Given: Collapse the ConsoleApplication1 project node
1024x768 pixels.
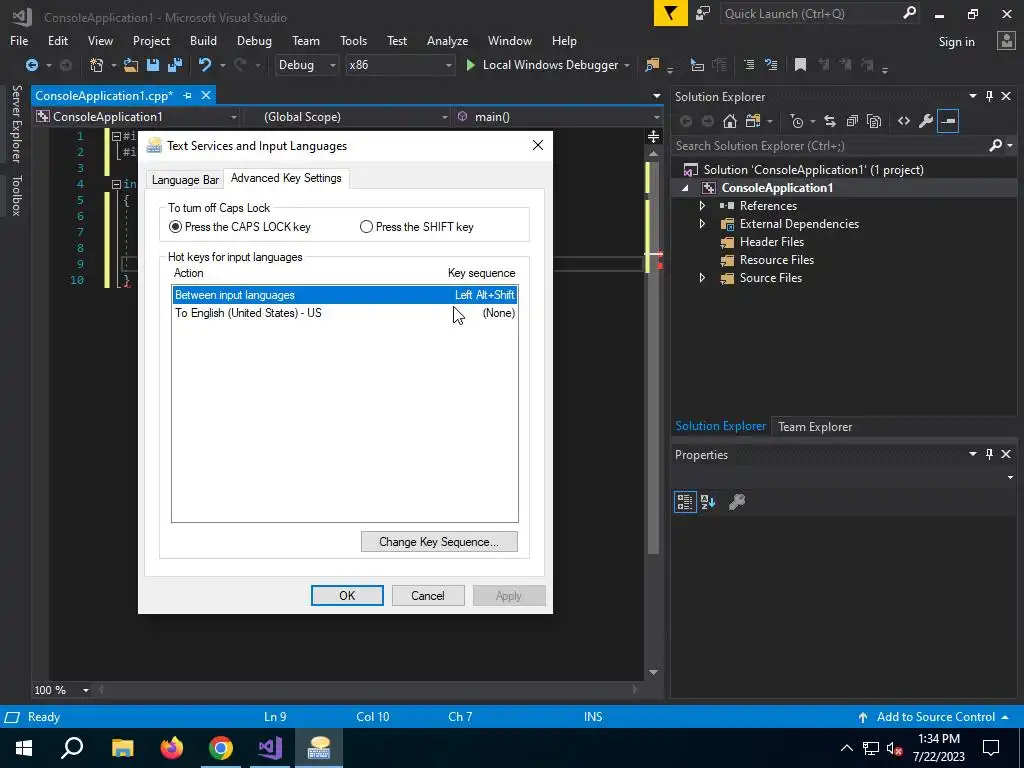Looking at the screenshot, I should pyautogui.click(x=685, y=188).
